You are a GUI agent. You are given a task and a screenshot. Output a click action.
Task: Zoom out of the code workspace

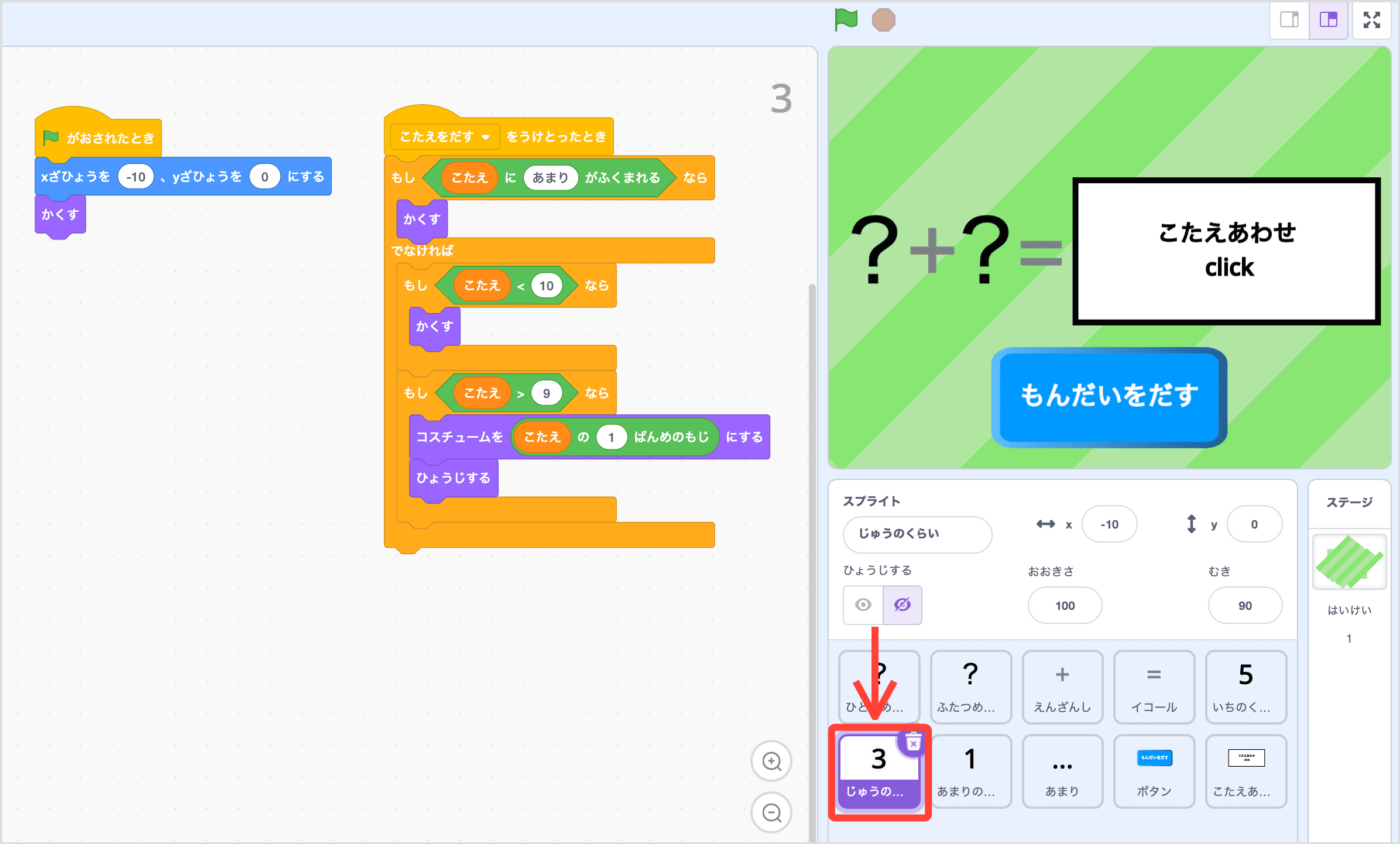(771, 812)
